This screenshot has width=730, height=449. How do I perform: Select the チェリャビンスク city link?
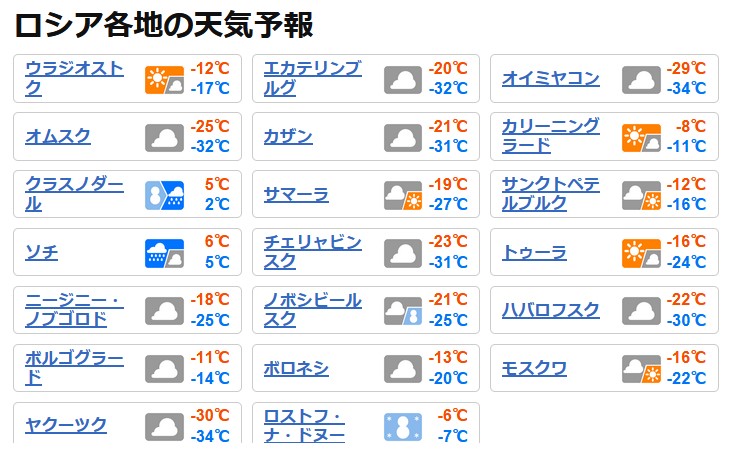click(x=312, y=252)
